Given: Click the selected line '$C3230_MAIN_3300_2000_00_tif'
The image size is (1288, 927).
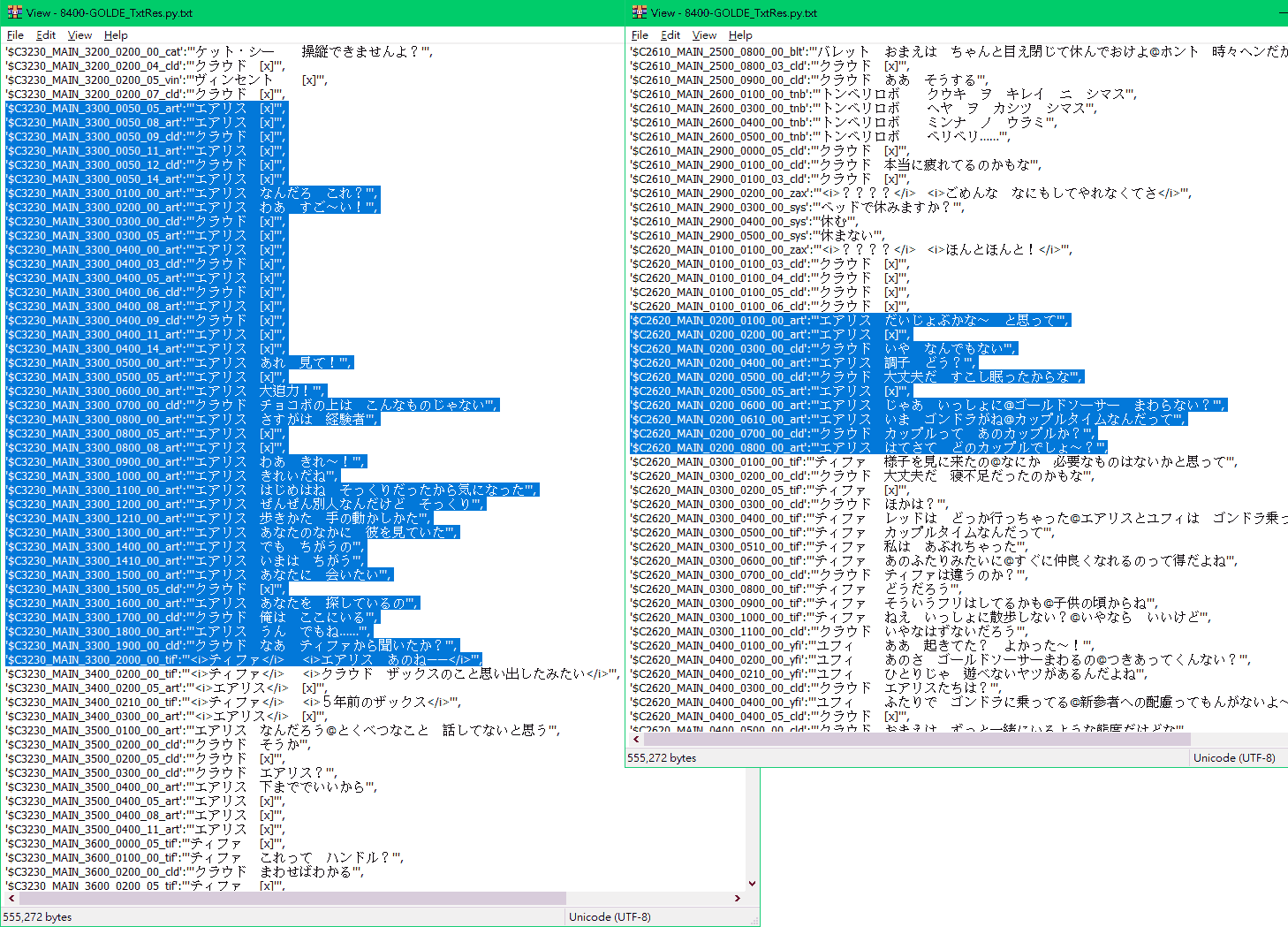Looking at the screenshot, I should point(244,660).
